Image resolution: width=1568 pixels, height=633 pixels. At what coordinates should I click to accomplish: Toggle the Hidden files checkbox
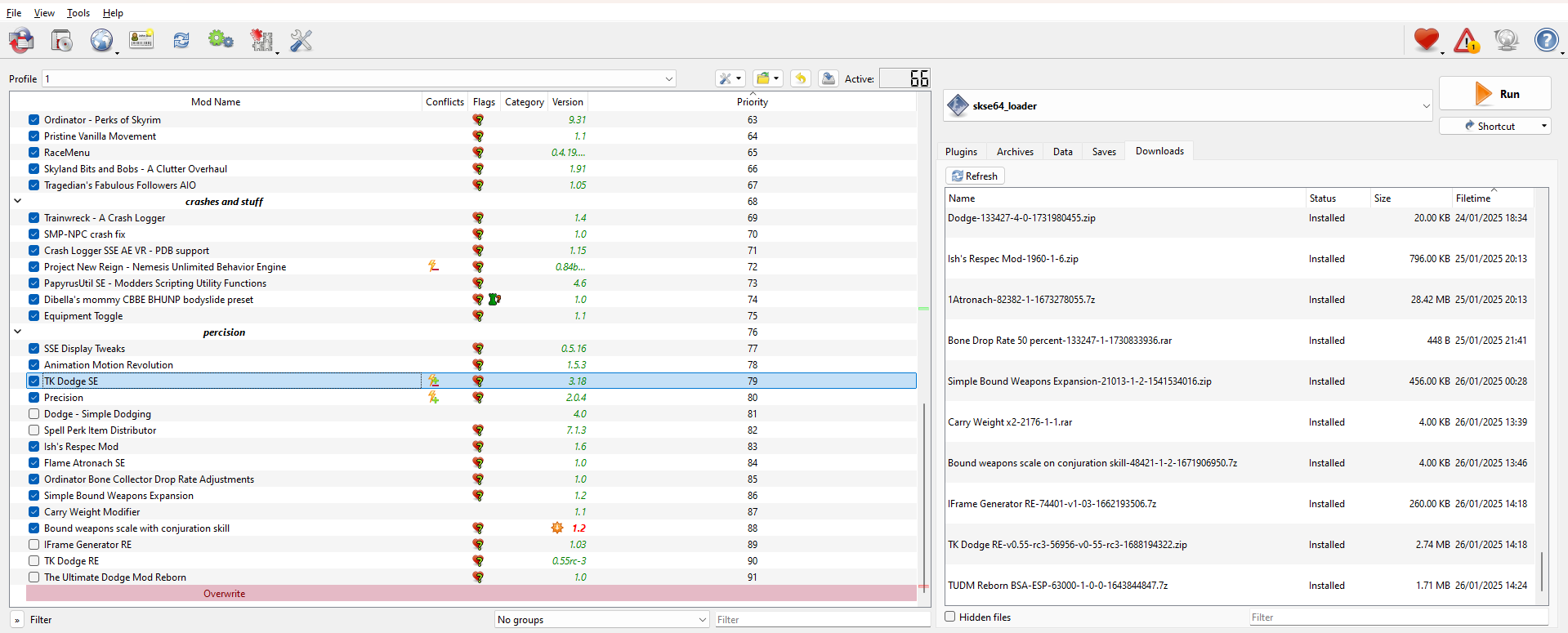point(950,617)
